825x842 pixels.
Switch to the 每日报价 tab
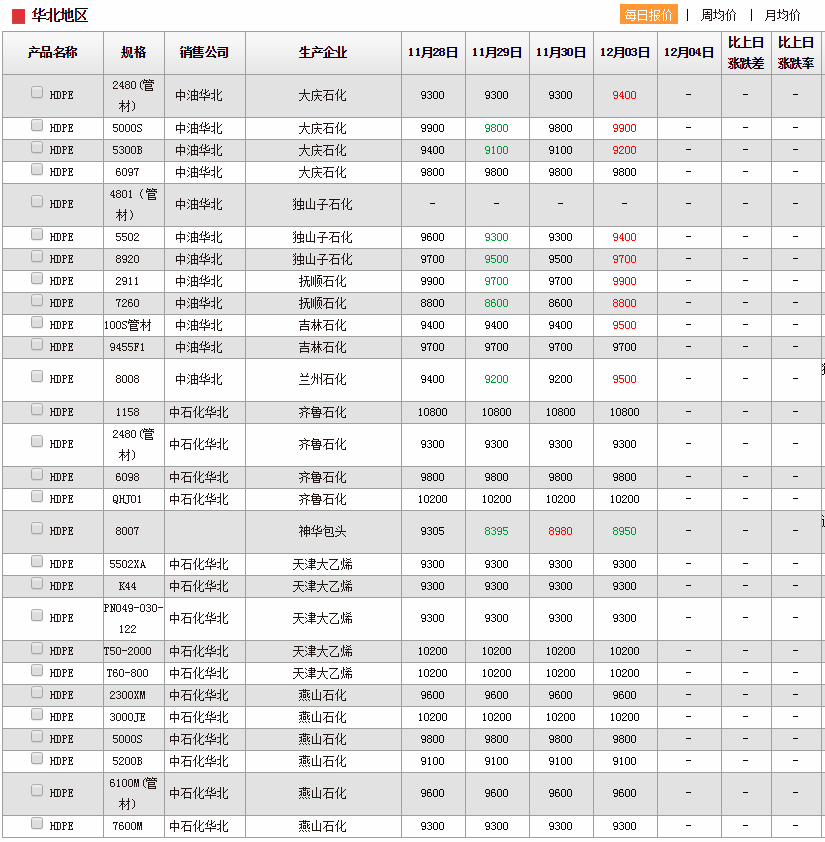point(648,15)
